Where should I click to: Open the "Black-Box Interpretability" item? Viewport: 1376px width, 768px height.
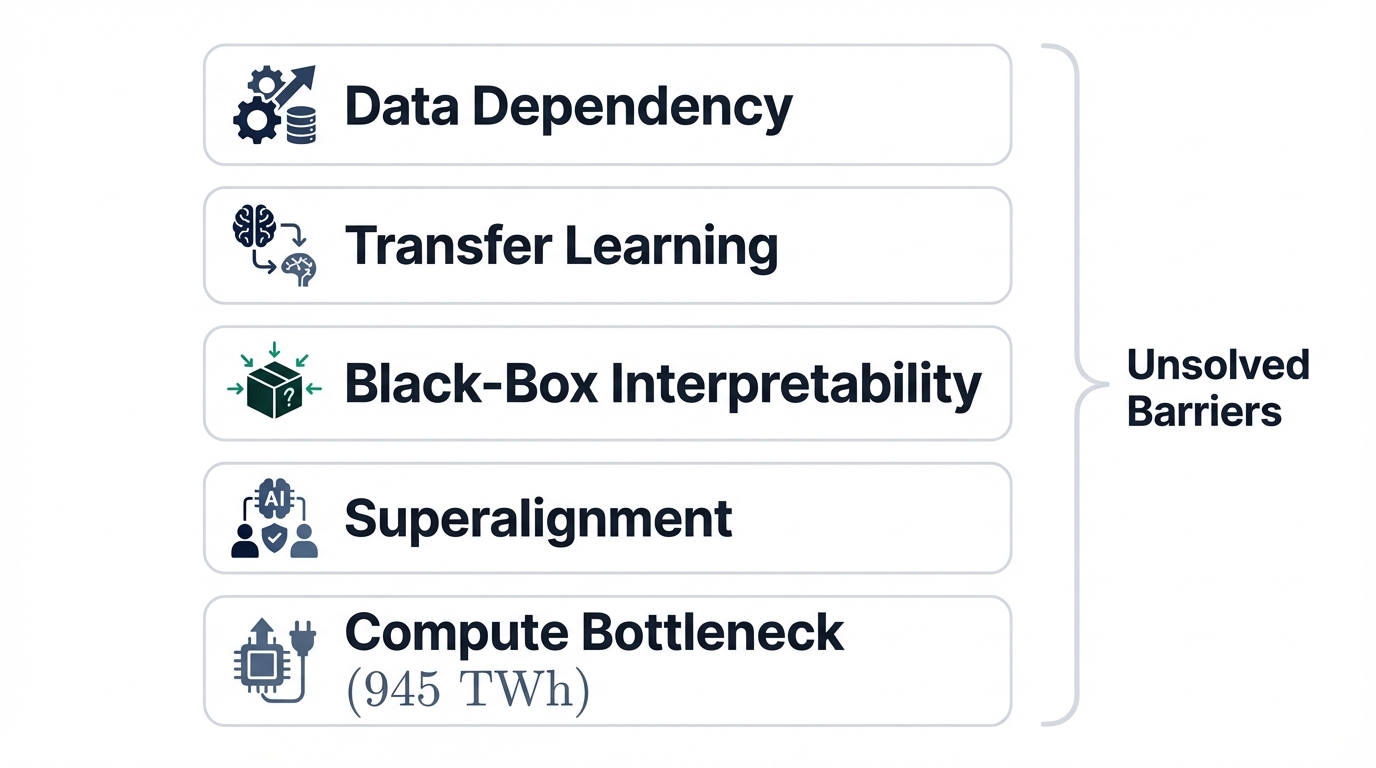coord(662,384)
